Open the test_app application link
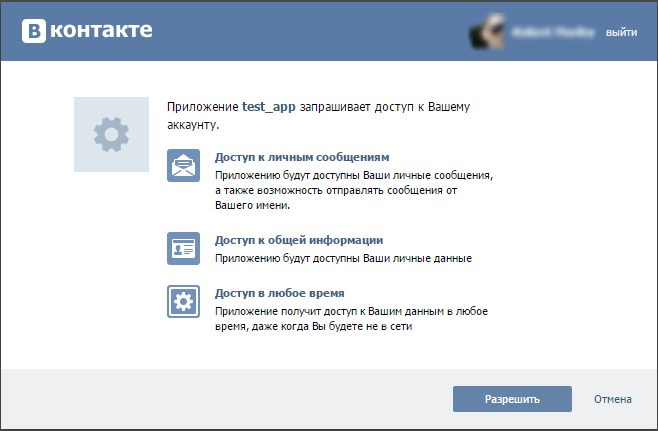The width and height of the screenshot is (658, 431). pyautogui.click(x=269, y=107)
